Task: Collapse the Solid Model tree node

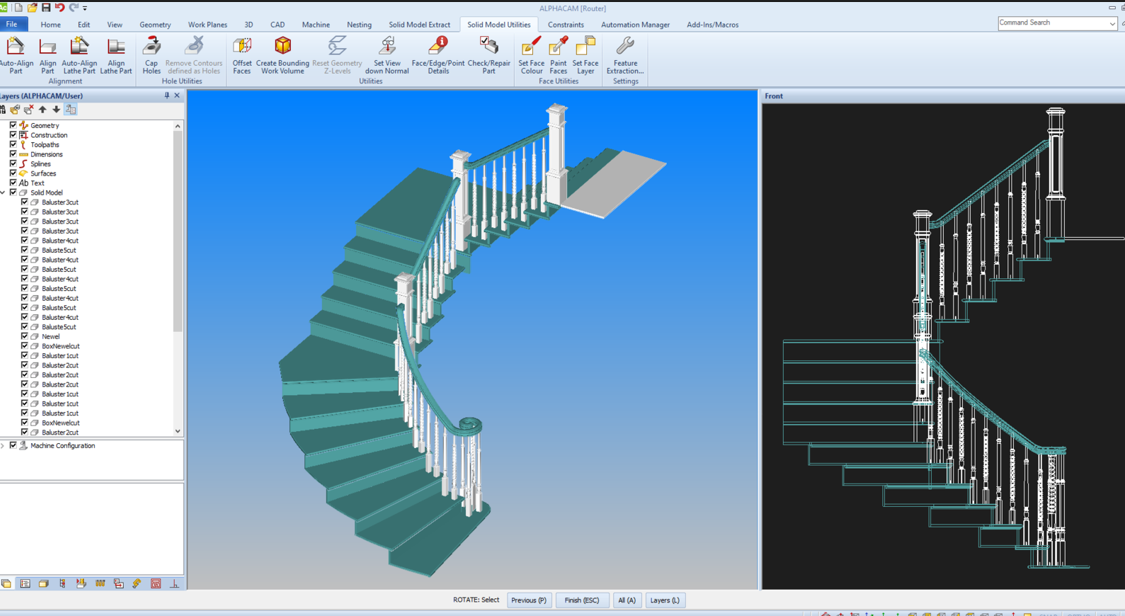Action: point(3,193)
